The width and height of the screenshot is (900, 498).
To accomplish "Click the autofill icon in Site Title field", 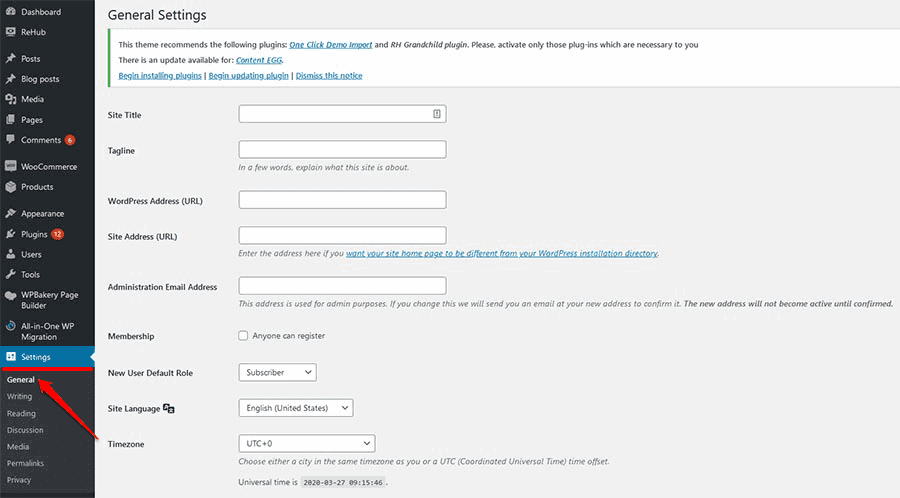I will click(437, 114).
